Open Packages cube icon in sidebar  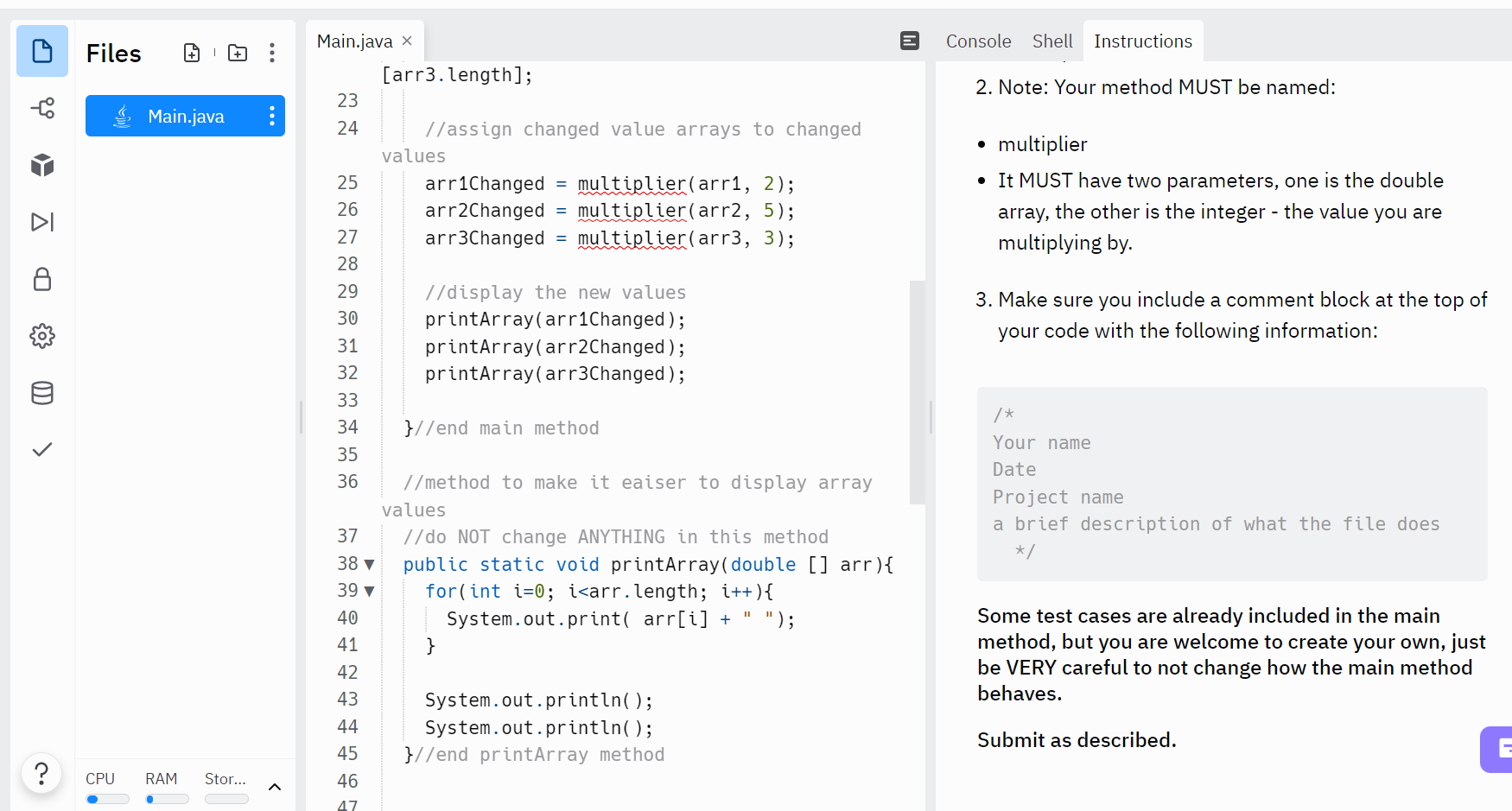(x=42, y=165)
